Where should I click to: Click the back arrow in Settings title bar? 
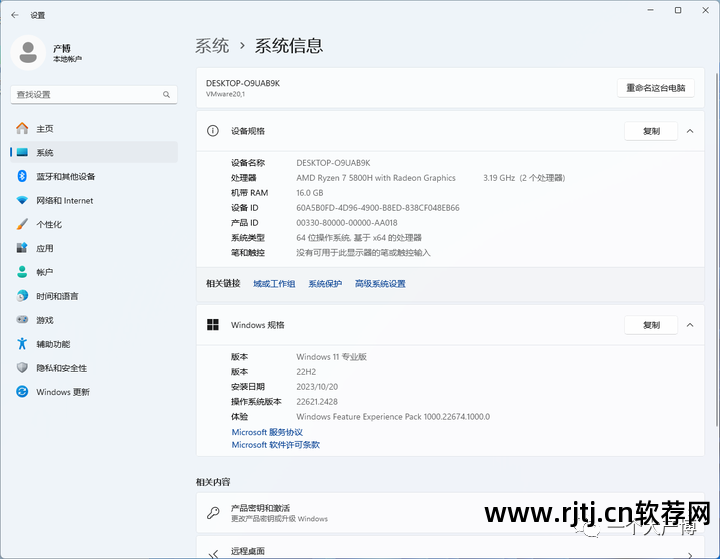[x=15, y=15]
